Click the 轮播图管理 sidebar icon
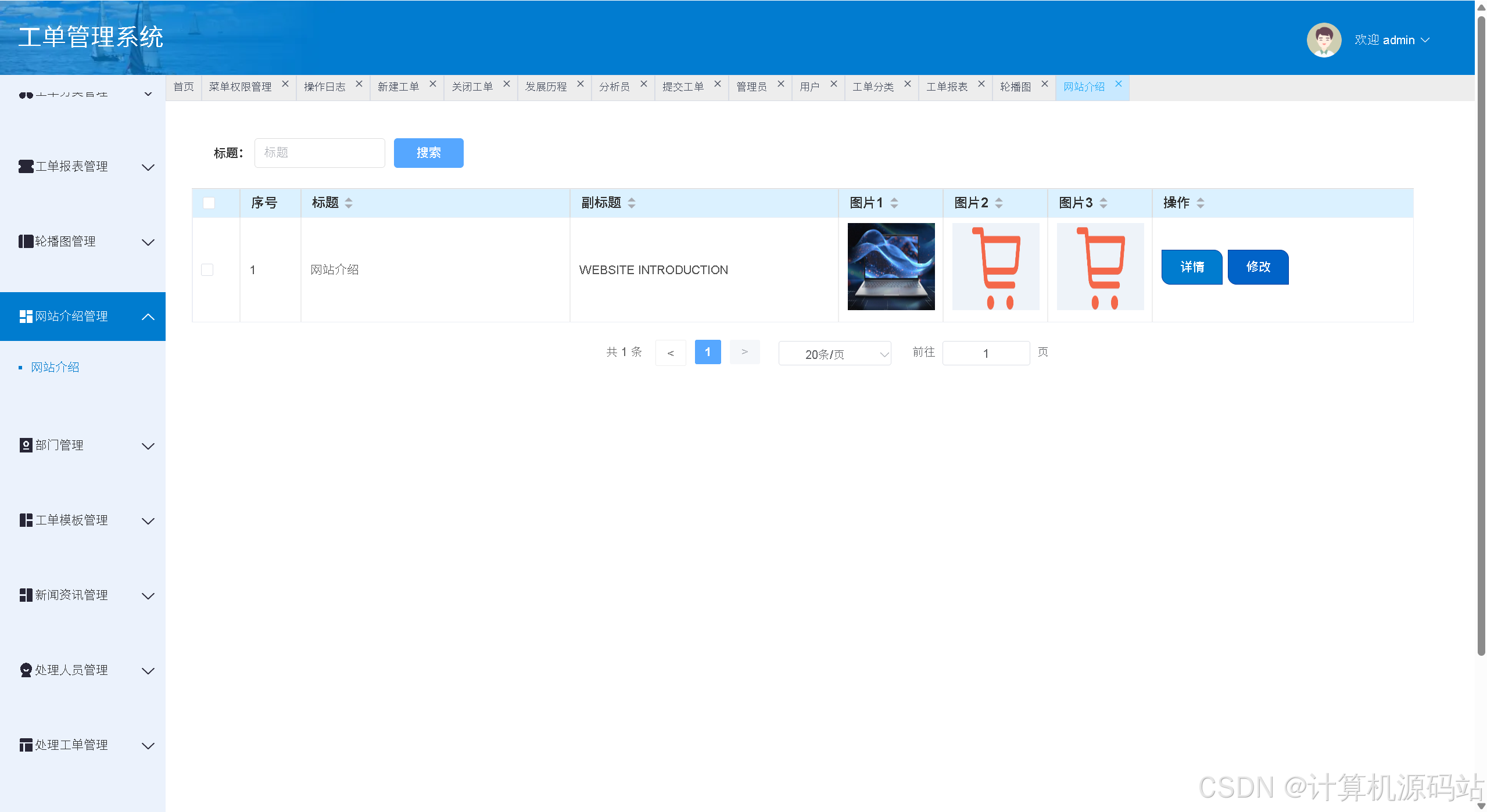The height and width of the screenshot is (812, 1487). pyautogui.click(x=26, y=242)
